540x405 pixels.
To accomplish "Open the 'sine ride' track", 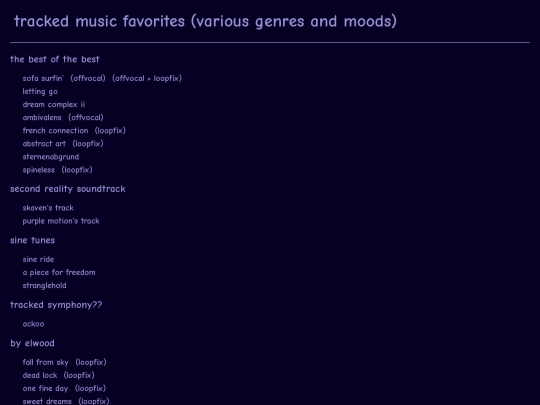I will pos(38,259).
